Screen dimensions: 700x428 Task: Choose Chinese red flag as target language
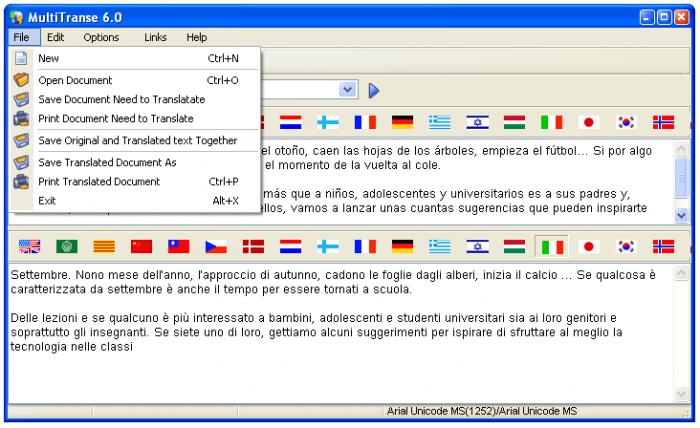click(x=142, y=246)
